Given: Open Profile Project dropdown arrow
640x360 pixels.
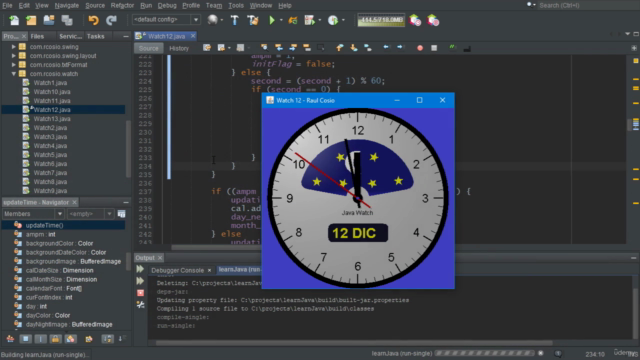Looking at the screenshot, I should (x=343, y=20).
